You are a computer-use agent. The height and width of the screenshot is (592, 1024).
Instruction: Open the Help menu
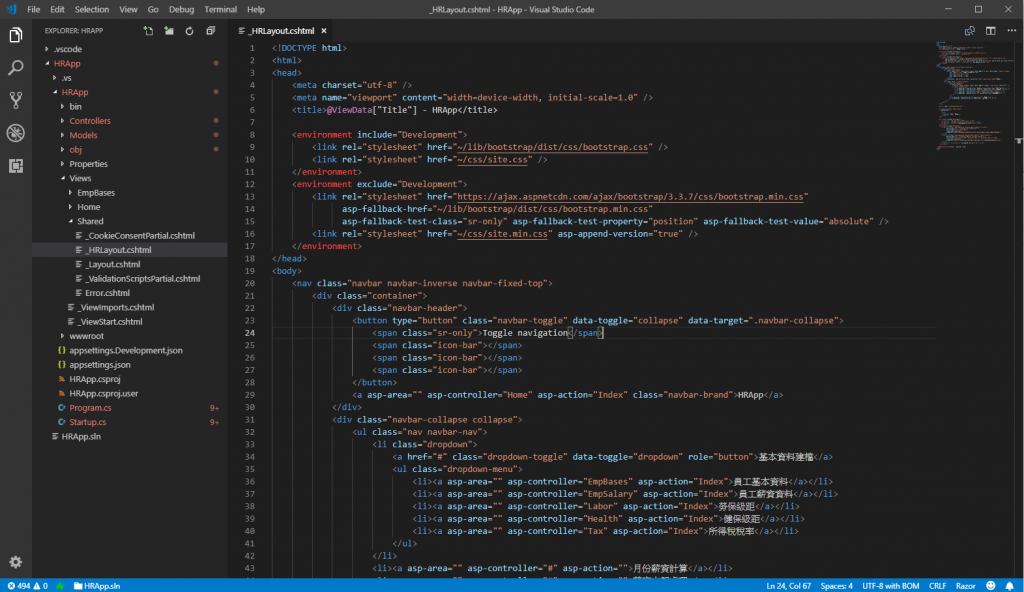coord(256,9)
